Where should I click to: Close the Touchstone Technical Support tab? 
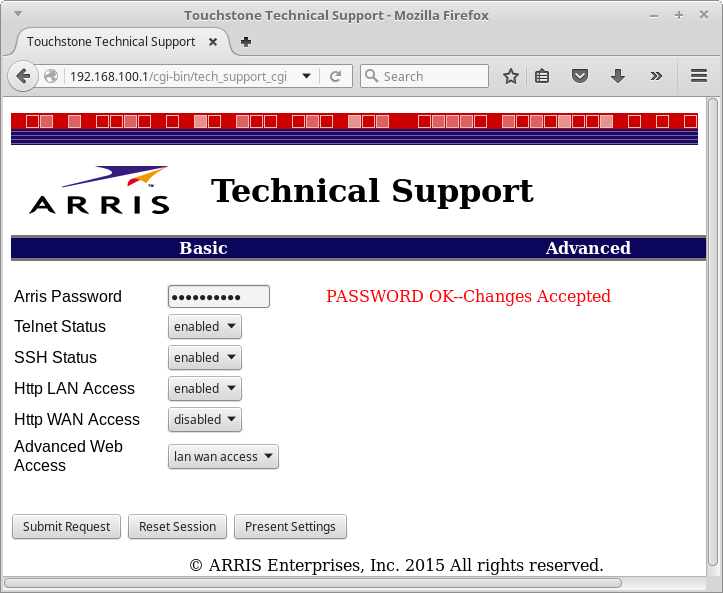213,42
